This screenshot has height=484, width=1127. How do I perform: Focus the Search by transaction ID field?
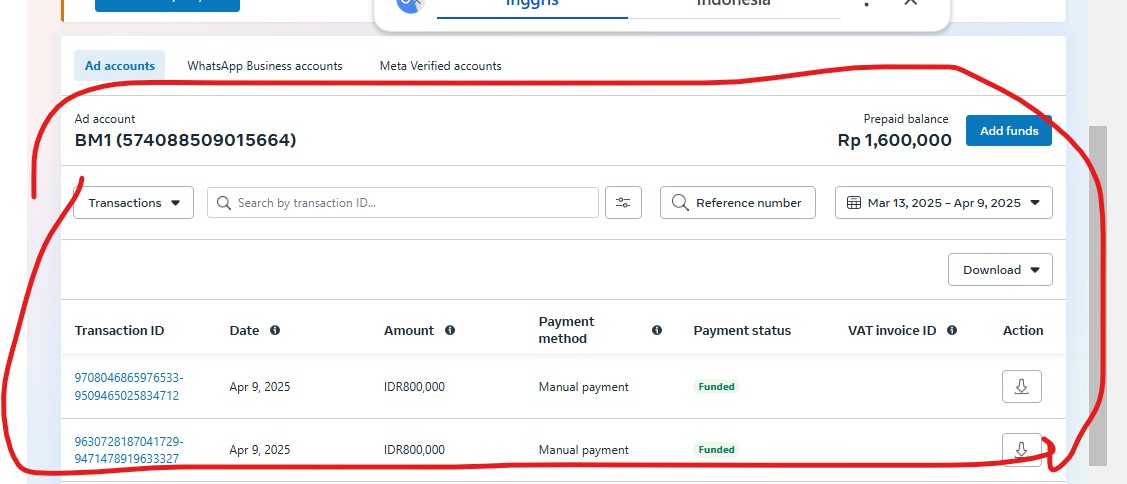(x=410, y=203)
